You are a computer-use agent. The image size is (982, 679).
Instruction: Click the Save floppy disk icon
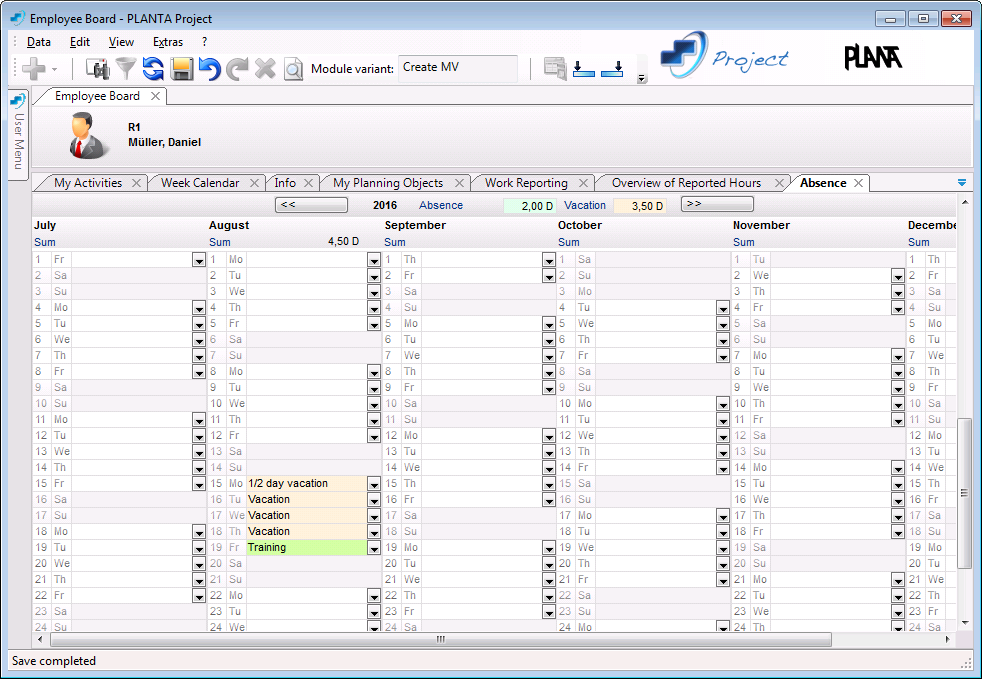pos(182,68)
